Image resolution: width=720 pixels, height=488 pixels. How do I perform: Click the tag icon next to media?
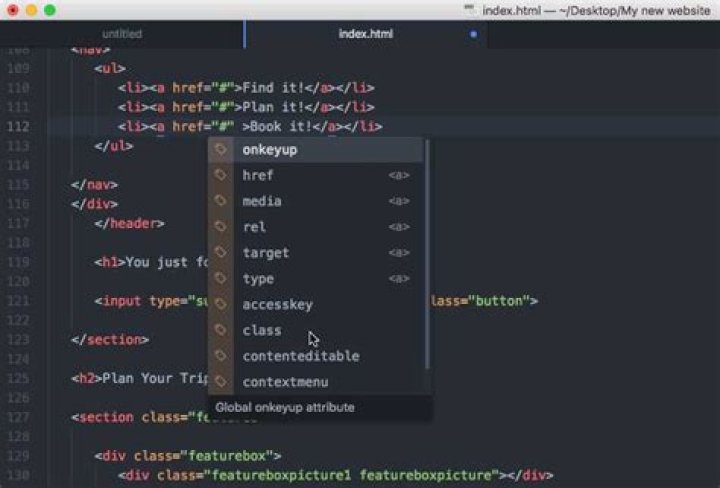(x=221, y=201)
